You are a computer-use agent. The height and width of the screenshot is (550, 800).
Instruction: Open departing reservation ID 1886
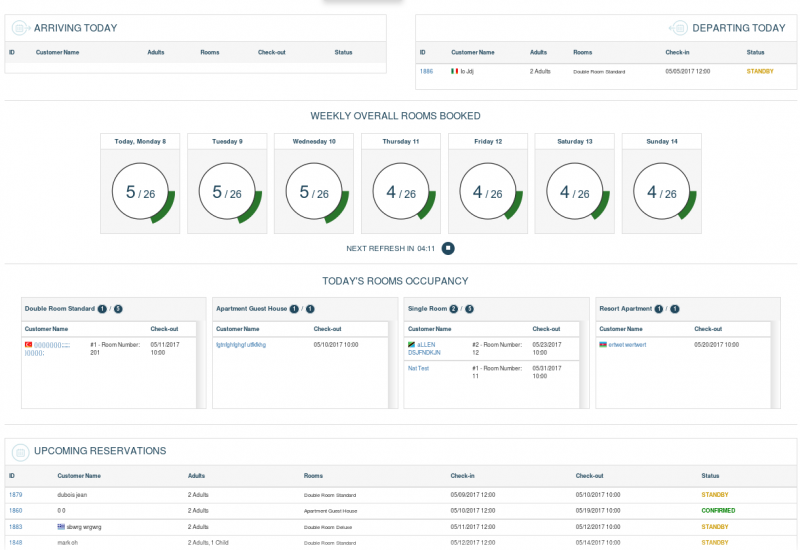click(x=426, y=72)
